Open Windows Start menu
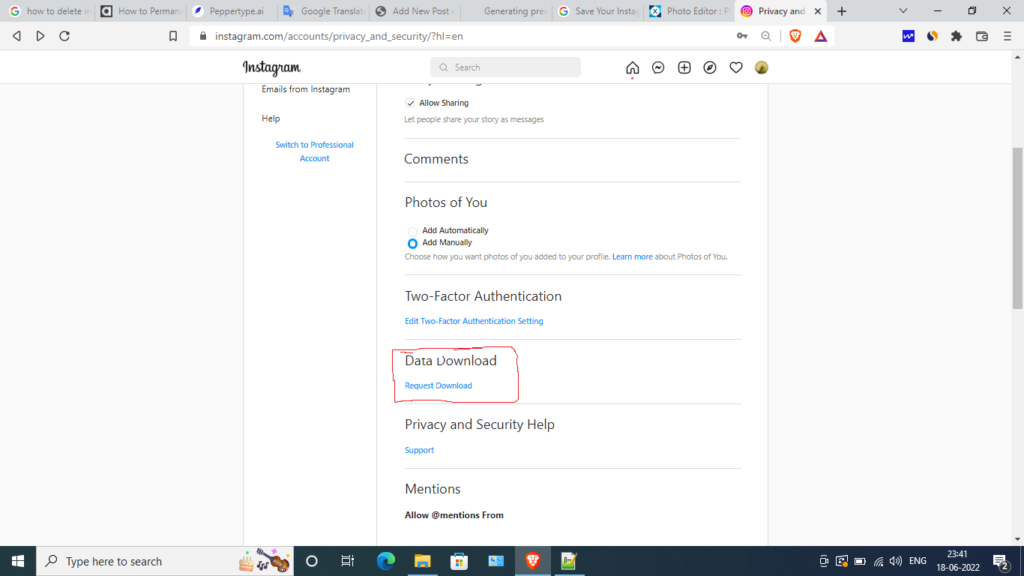This screenshot has width=1024, height=576. pos(18,561)
